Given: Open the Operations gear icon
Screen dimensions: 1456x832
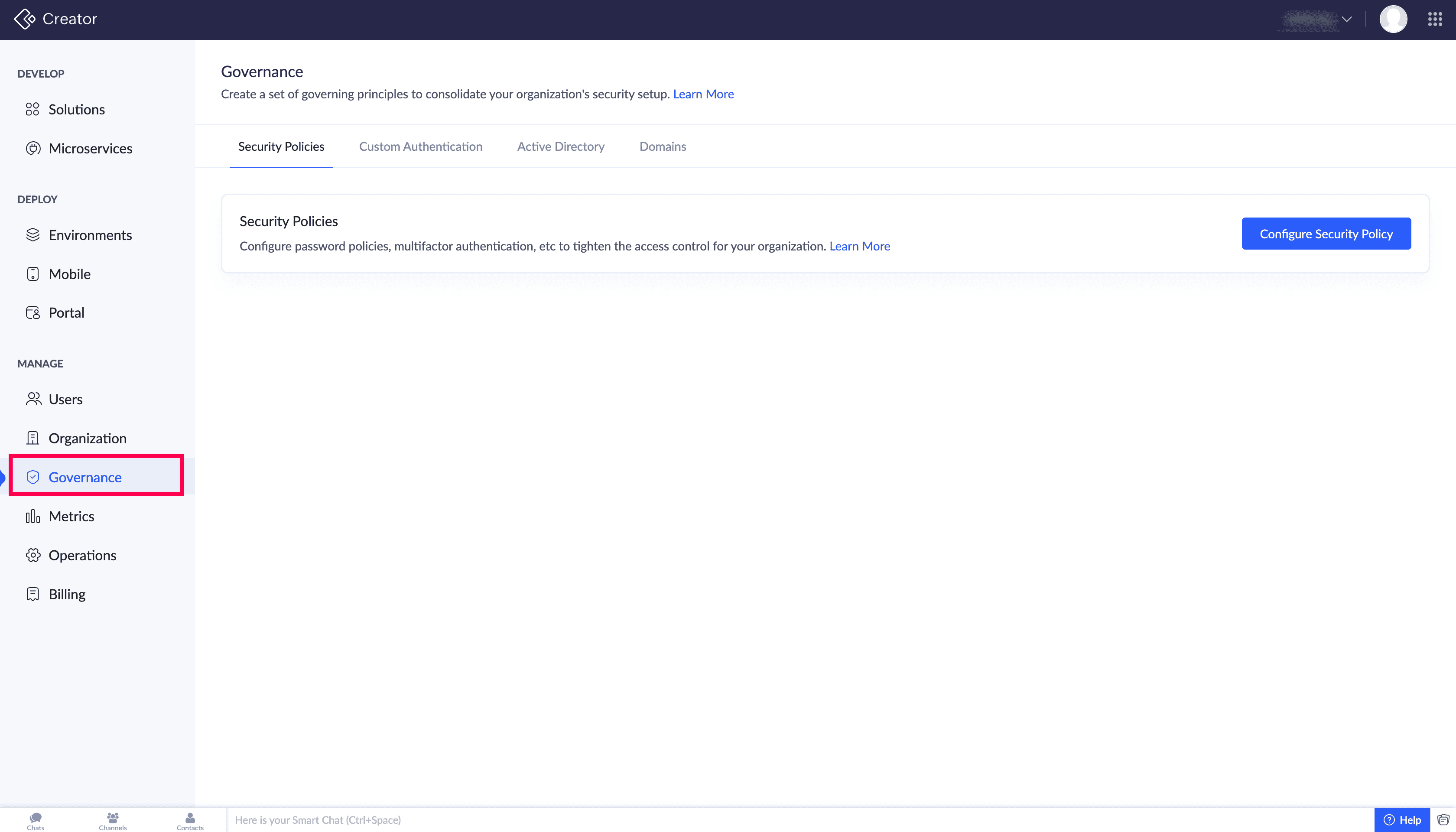Looking at the screenshot, I should 32,556.
